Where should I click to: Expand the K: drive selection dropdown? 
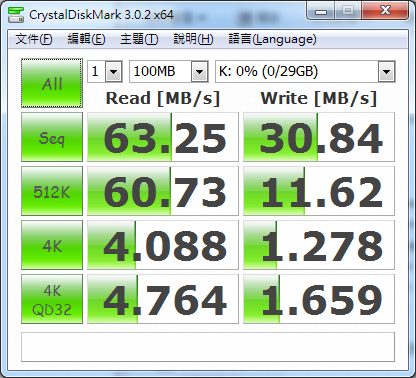387,71
